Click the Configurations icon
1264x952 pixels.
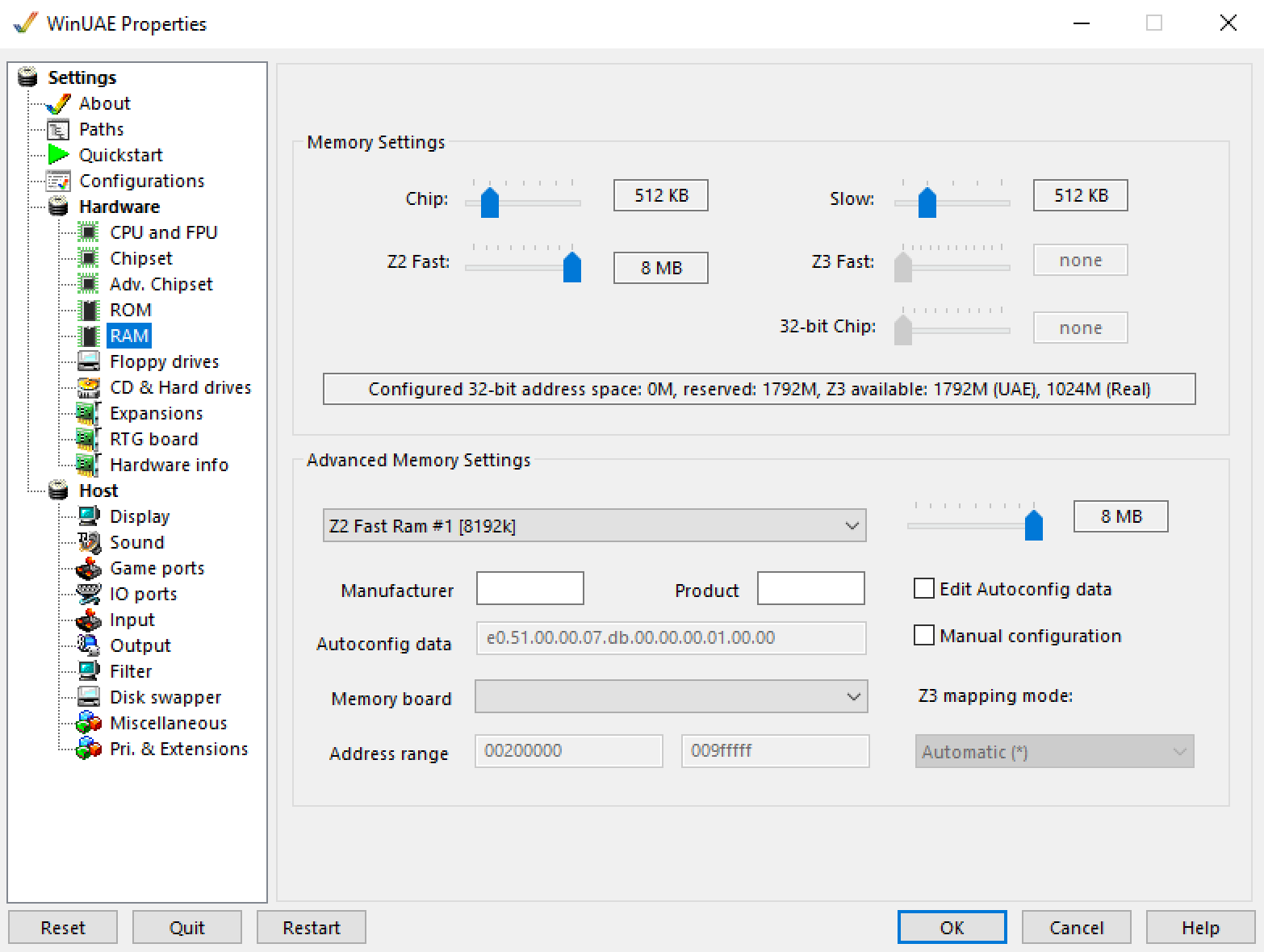coord(58,181)
